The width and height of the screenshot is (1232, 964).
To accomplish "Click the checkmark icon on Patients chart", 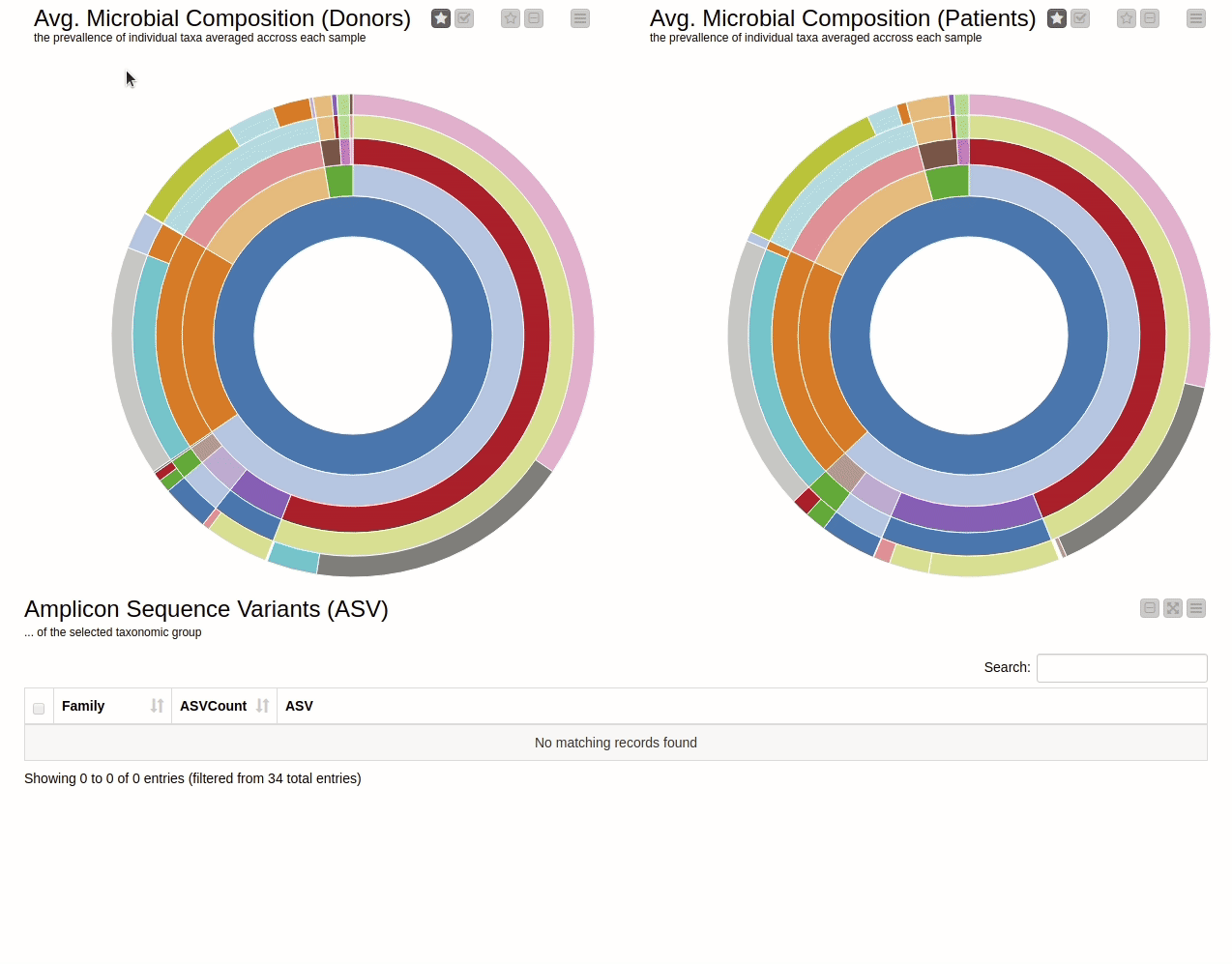I will pyautogui.click(x=1080, y=18).
